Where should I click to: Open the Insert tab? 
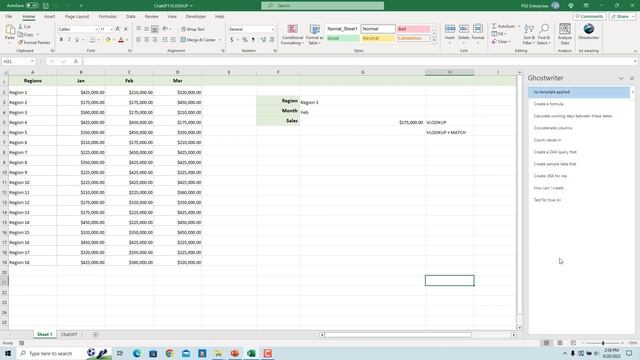click(49, 17)
